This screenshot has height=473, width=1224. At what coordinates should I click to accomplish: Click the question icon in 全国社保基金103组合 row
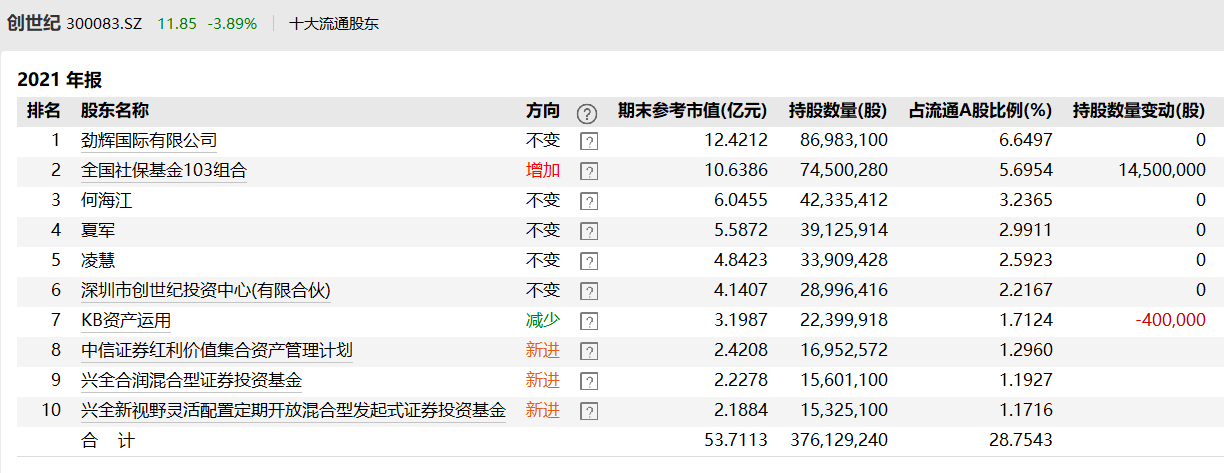click(x=589, y=172)
